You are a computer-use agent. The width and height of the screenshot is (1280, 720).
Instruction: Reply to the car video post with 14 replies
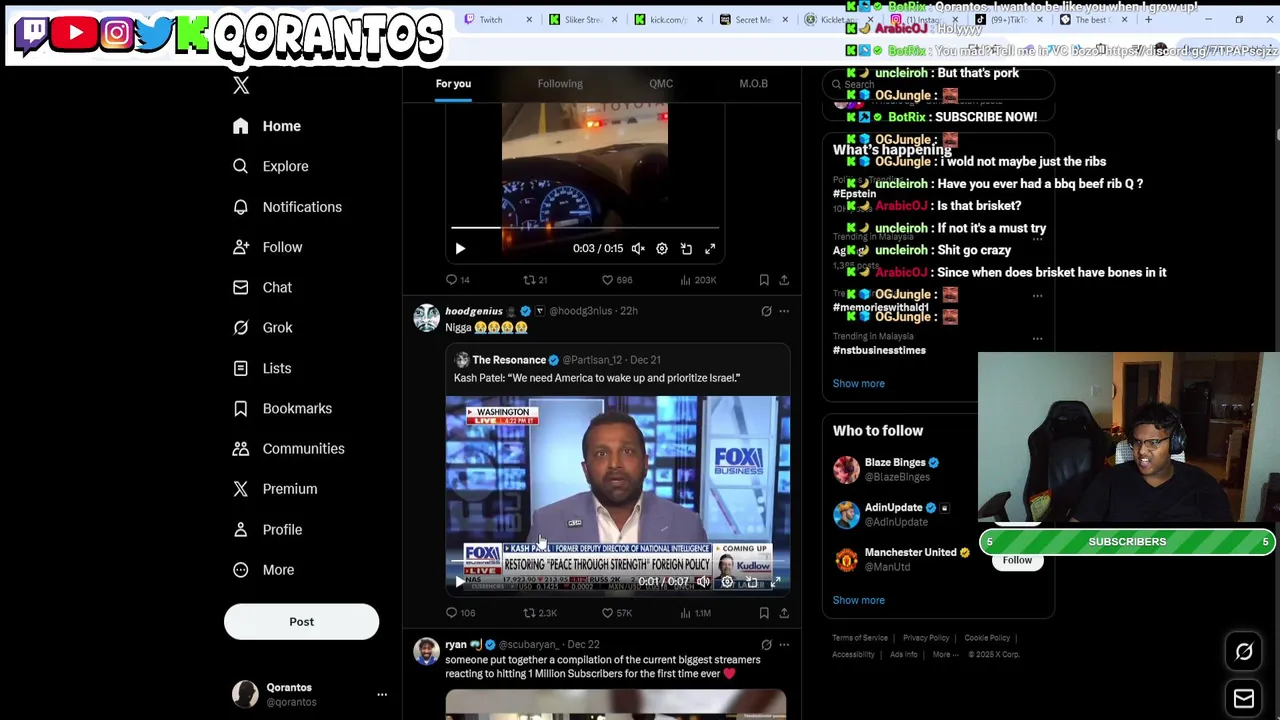click(x=458, y=280)
